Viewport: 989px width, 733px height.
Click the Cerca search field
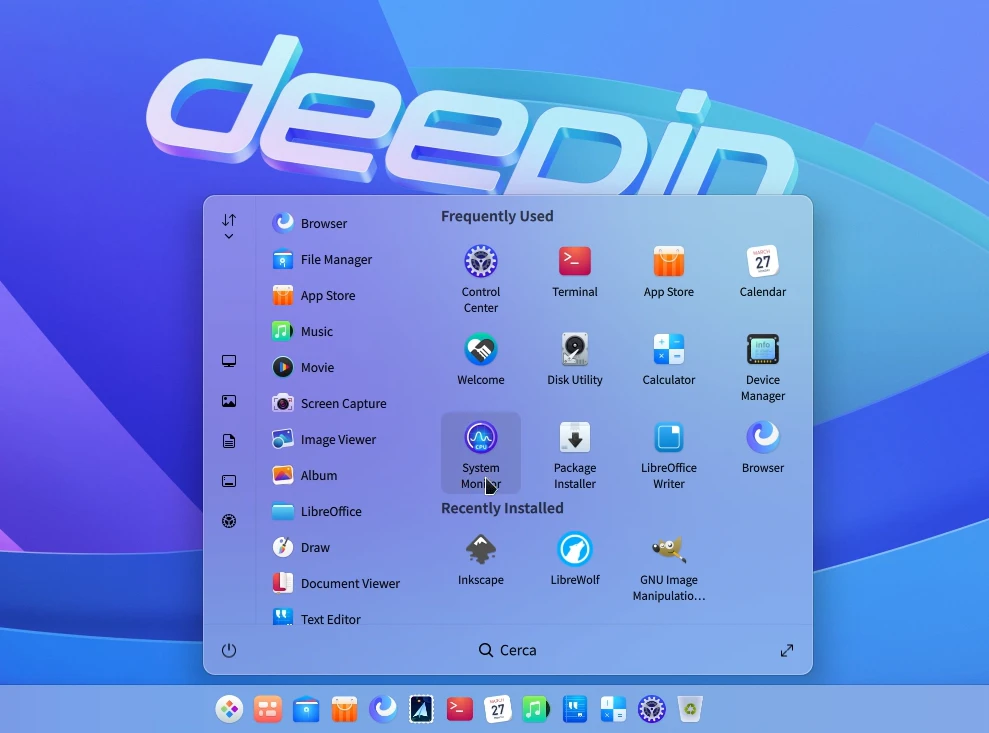507,650
